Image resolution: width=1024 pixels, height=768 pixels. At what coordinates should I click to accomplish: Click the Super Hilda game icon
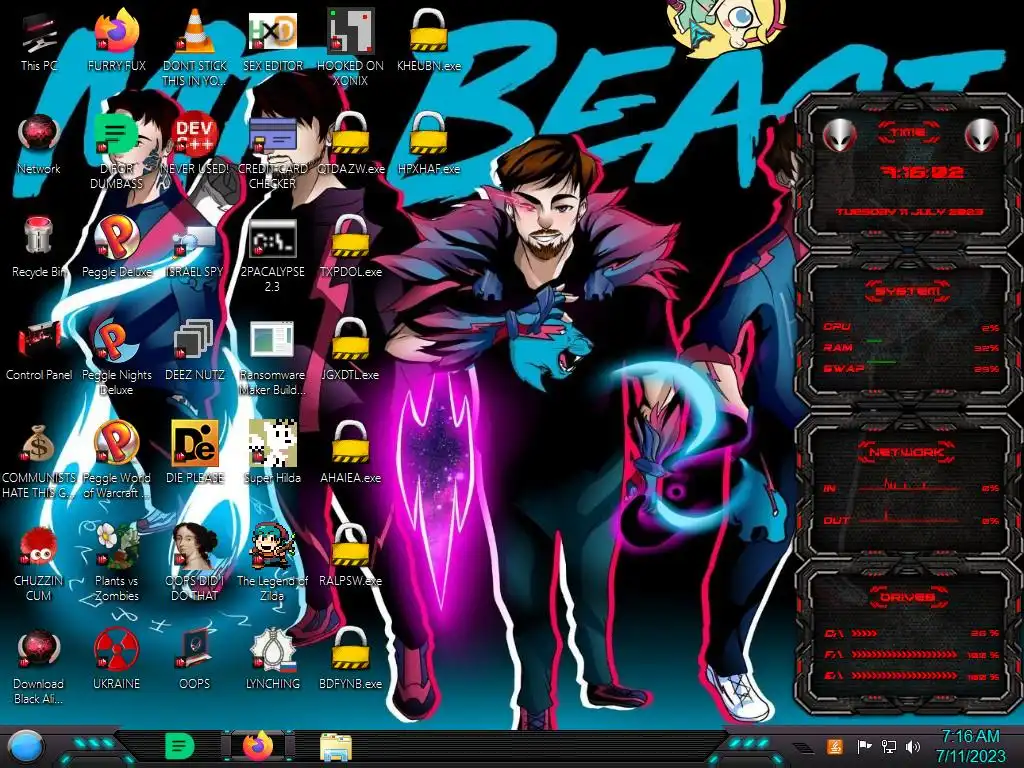272,453
